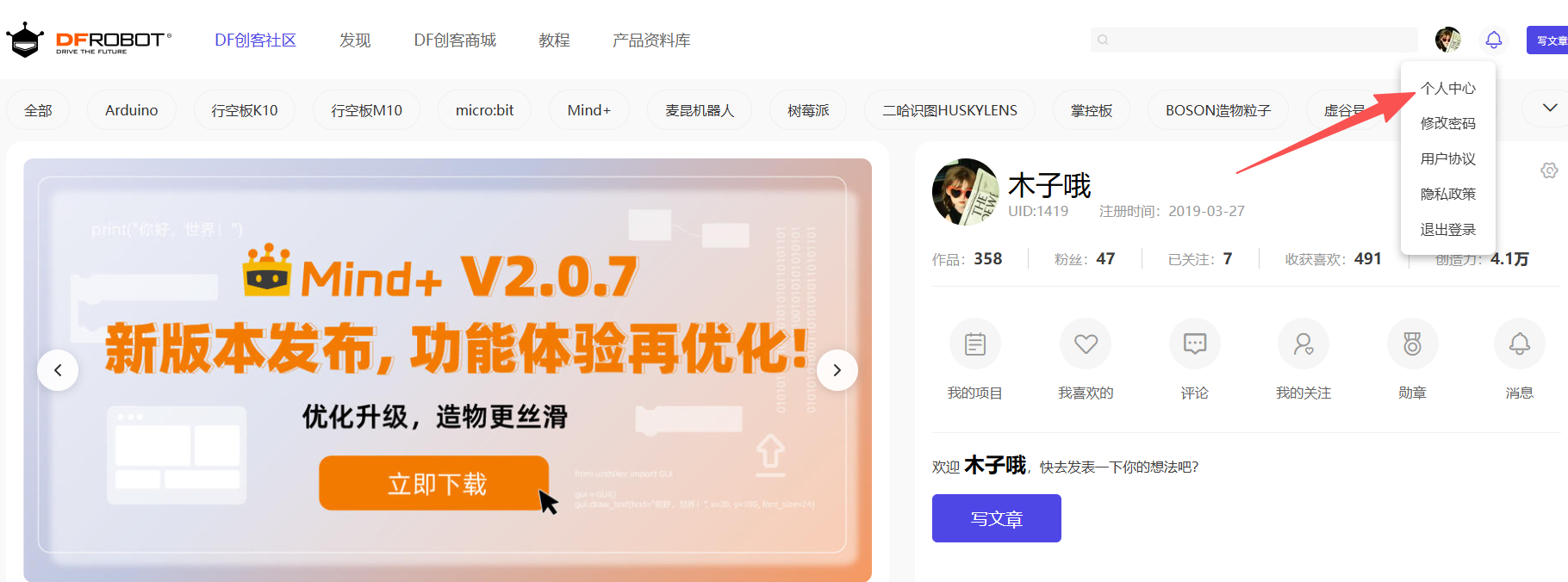Select 掌控板 category chip
The height and width of the screenshot is (582, 1568).
click(1092, 110)
